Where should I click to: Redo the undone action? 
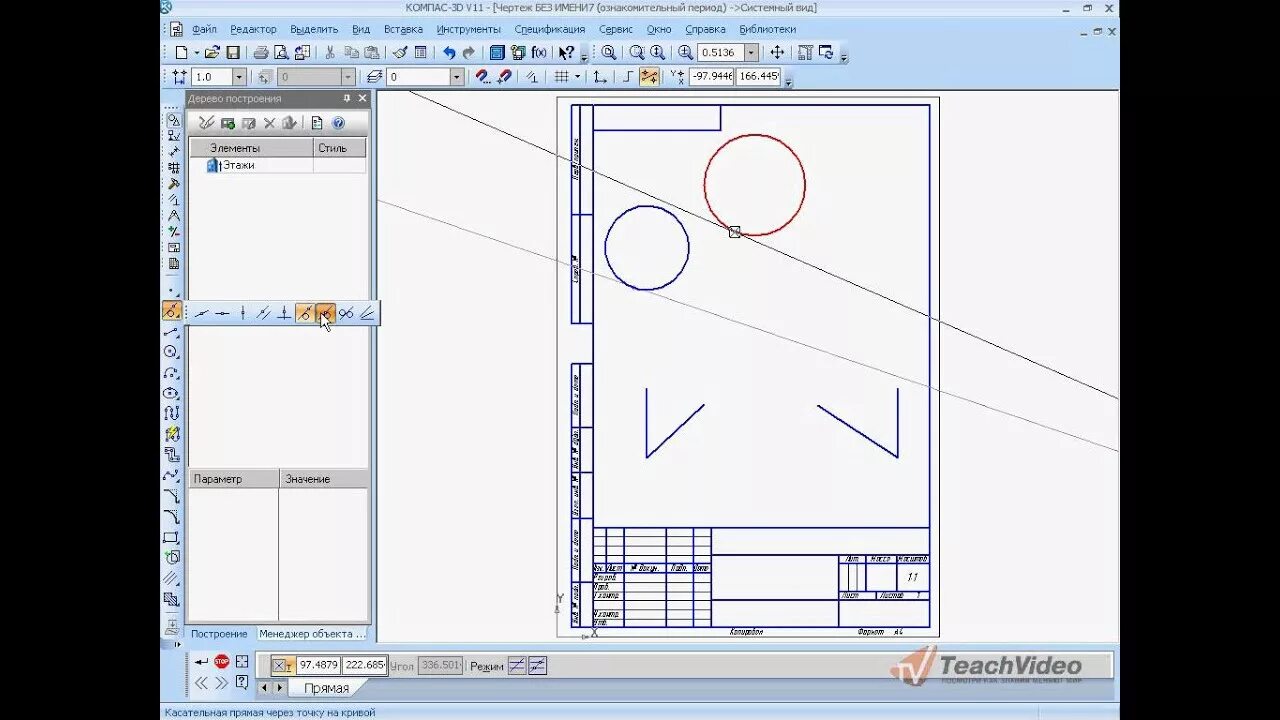tap(469, 52)
